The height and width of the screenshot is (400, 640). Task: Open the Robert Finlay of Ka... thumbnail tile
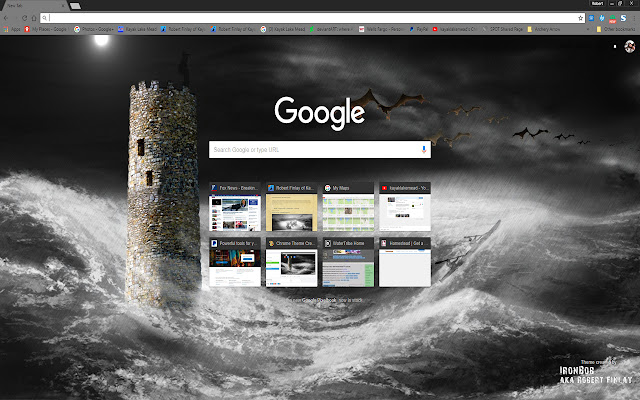291,207
